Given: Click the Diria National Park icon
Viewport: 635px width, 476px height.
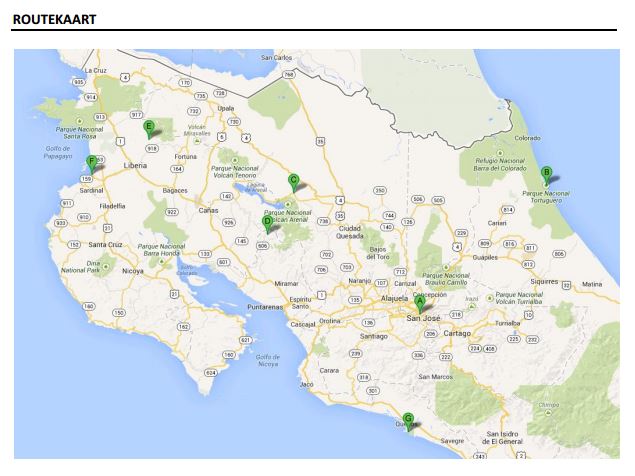Looking at the screenshot, I should point(106,266).
